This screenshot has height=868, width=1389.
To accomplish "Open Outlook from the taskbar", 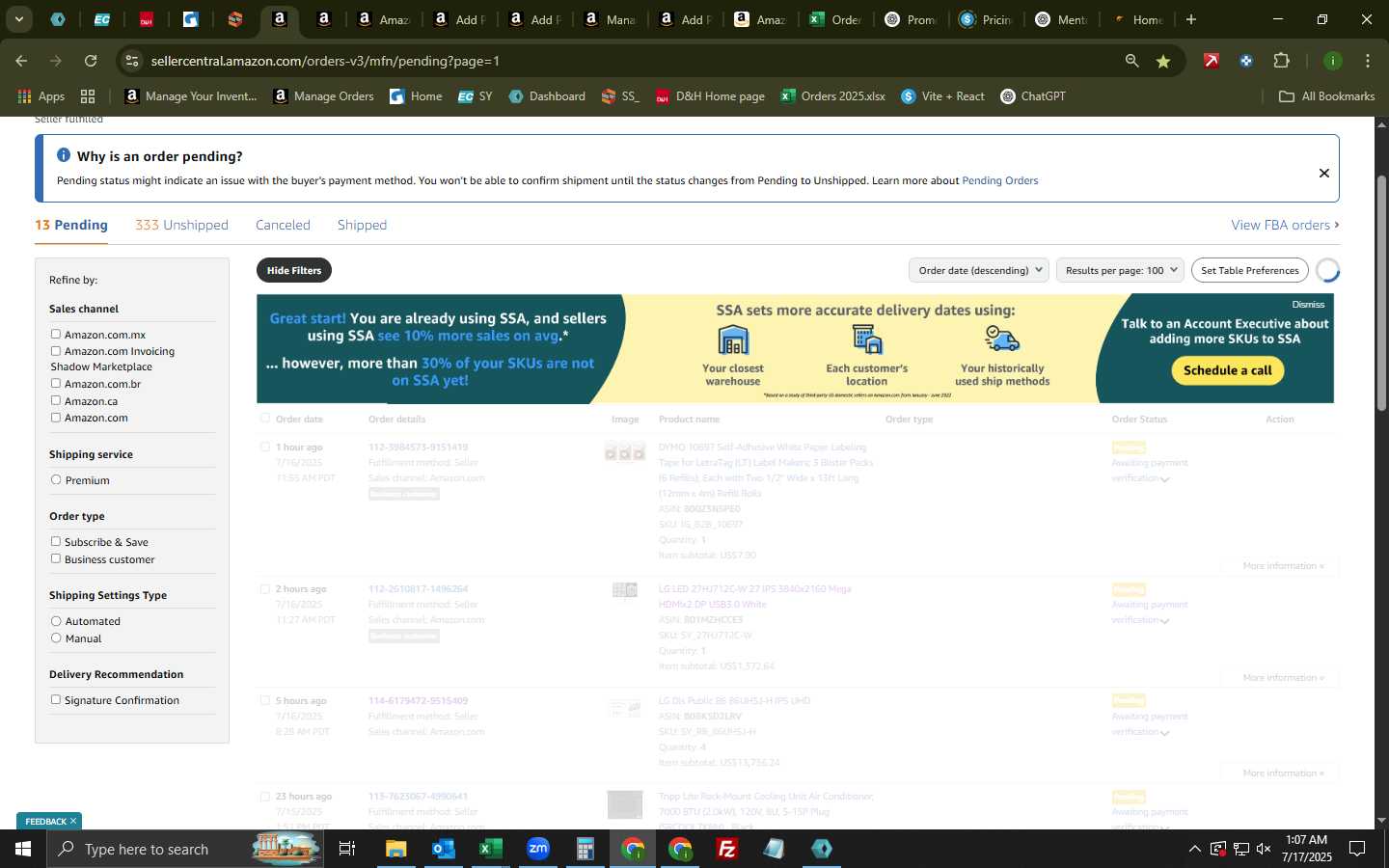I will tap(443, 849).
